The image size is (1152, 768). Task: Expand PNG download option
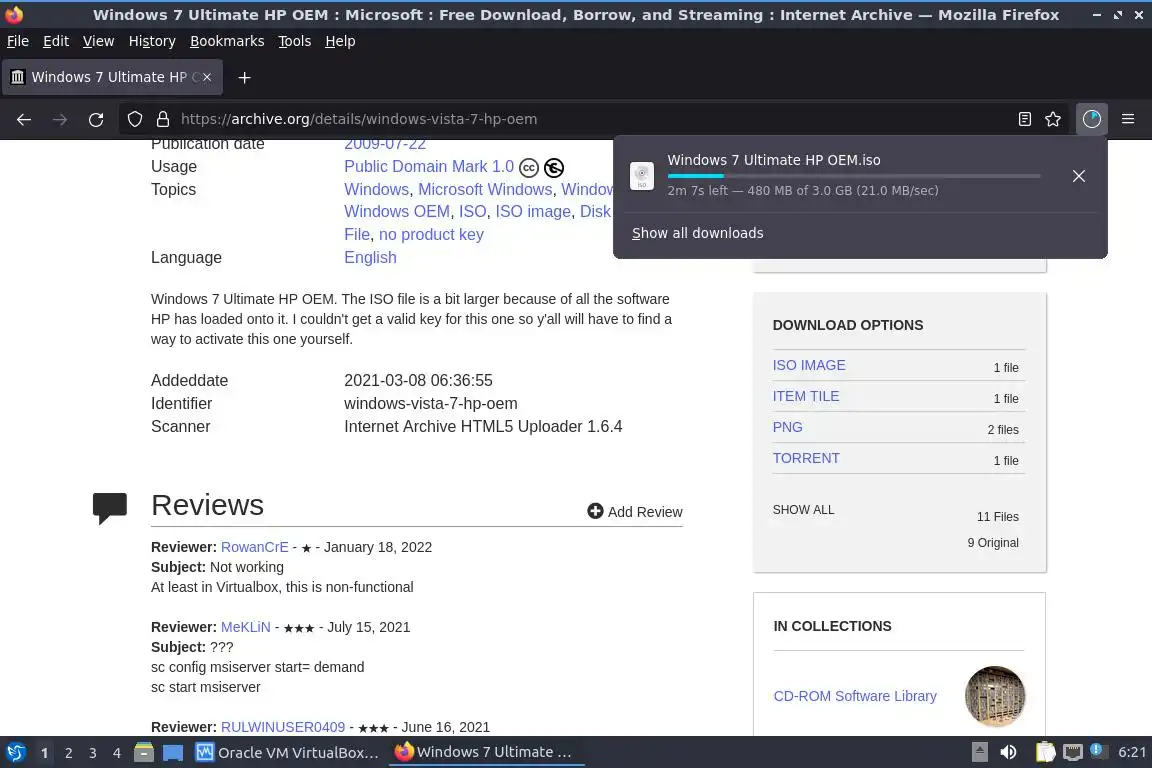(x=788, y=427)
